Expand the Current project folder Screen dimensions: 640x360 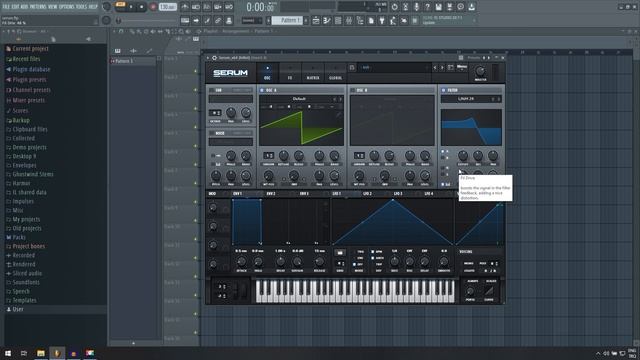30,49
